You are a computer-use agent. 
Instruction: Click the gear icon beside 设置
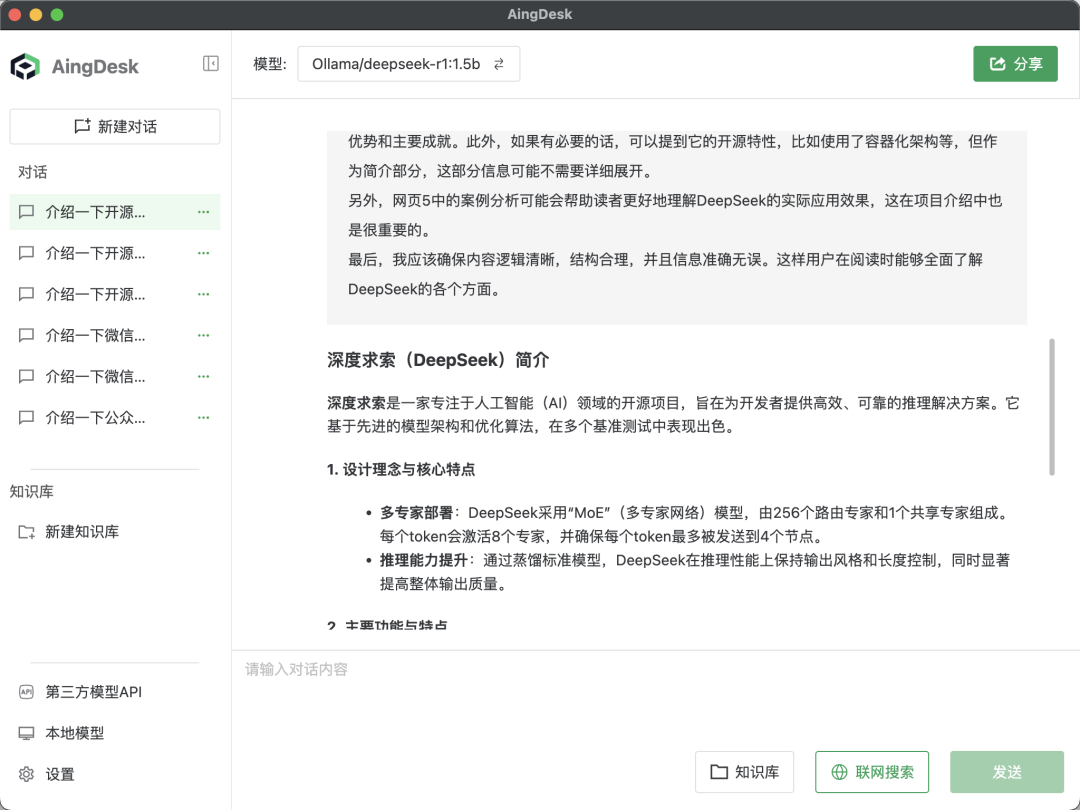[x=26, y=774]
